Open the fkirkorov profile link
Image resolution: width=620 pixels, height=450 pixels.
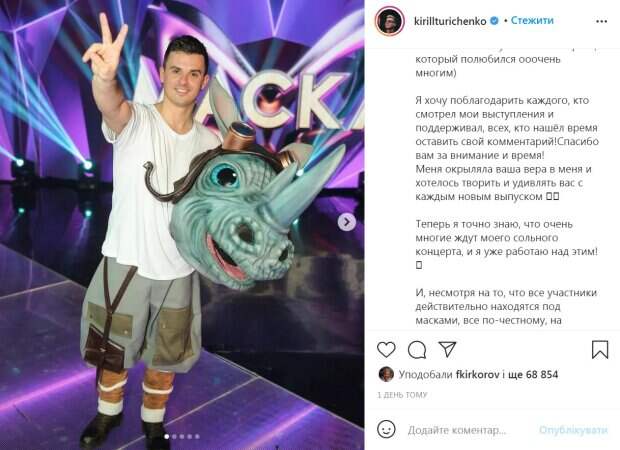(x=477, y=374)
